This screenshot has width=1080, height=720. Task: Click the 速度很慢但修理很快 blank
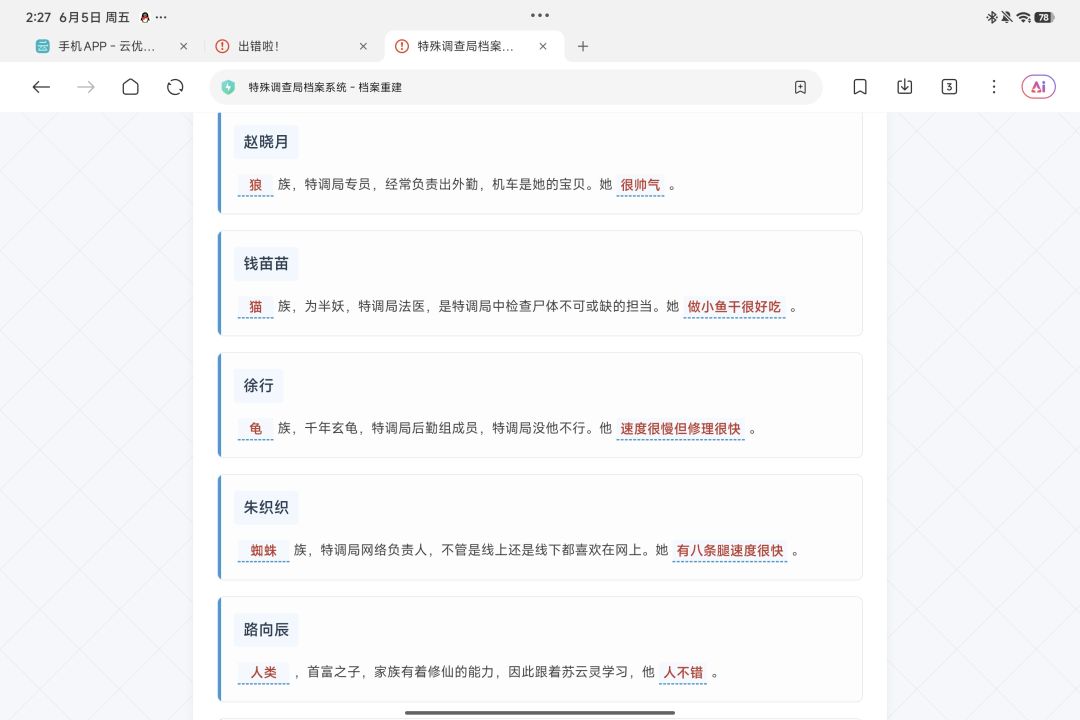coord(681,429)
